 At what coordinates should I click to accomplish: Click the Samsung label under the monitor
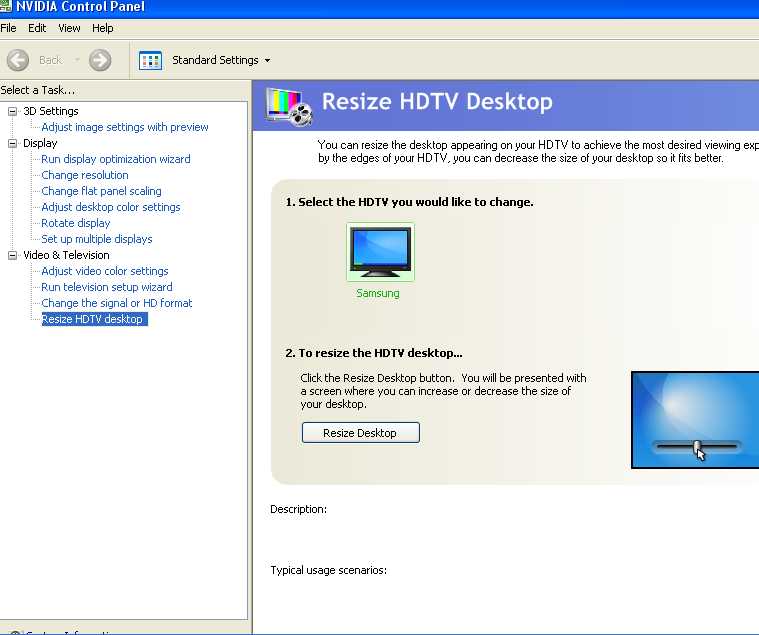(x=378, y=293)
